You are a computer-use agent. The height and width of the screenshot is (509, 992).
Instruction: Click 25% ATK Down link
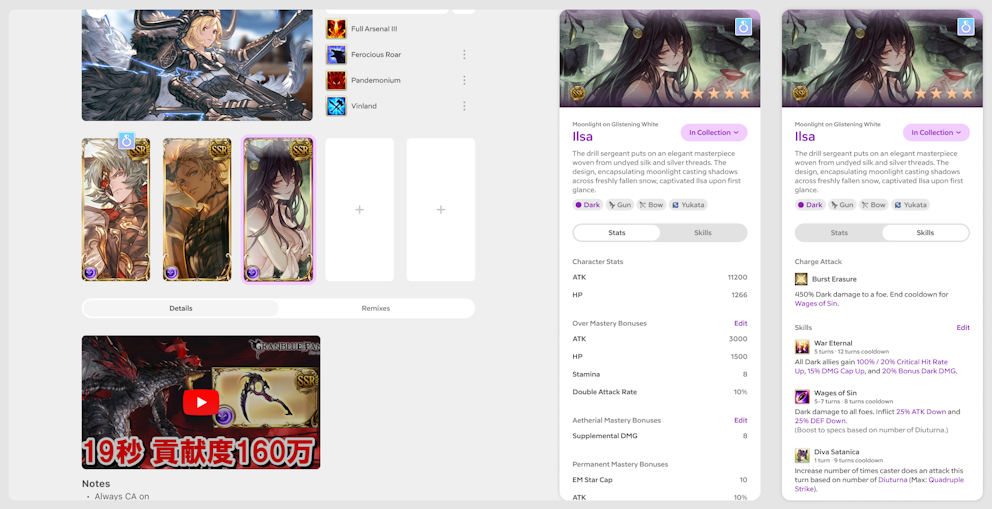click(921, 412)
